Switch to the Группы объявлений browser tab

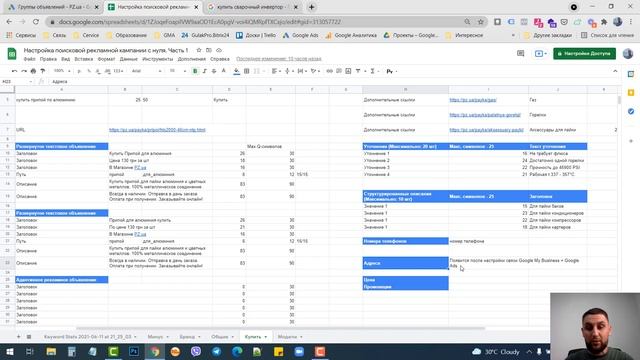pos(53,7)
